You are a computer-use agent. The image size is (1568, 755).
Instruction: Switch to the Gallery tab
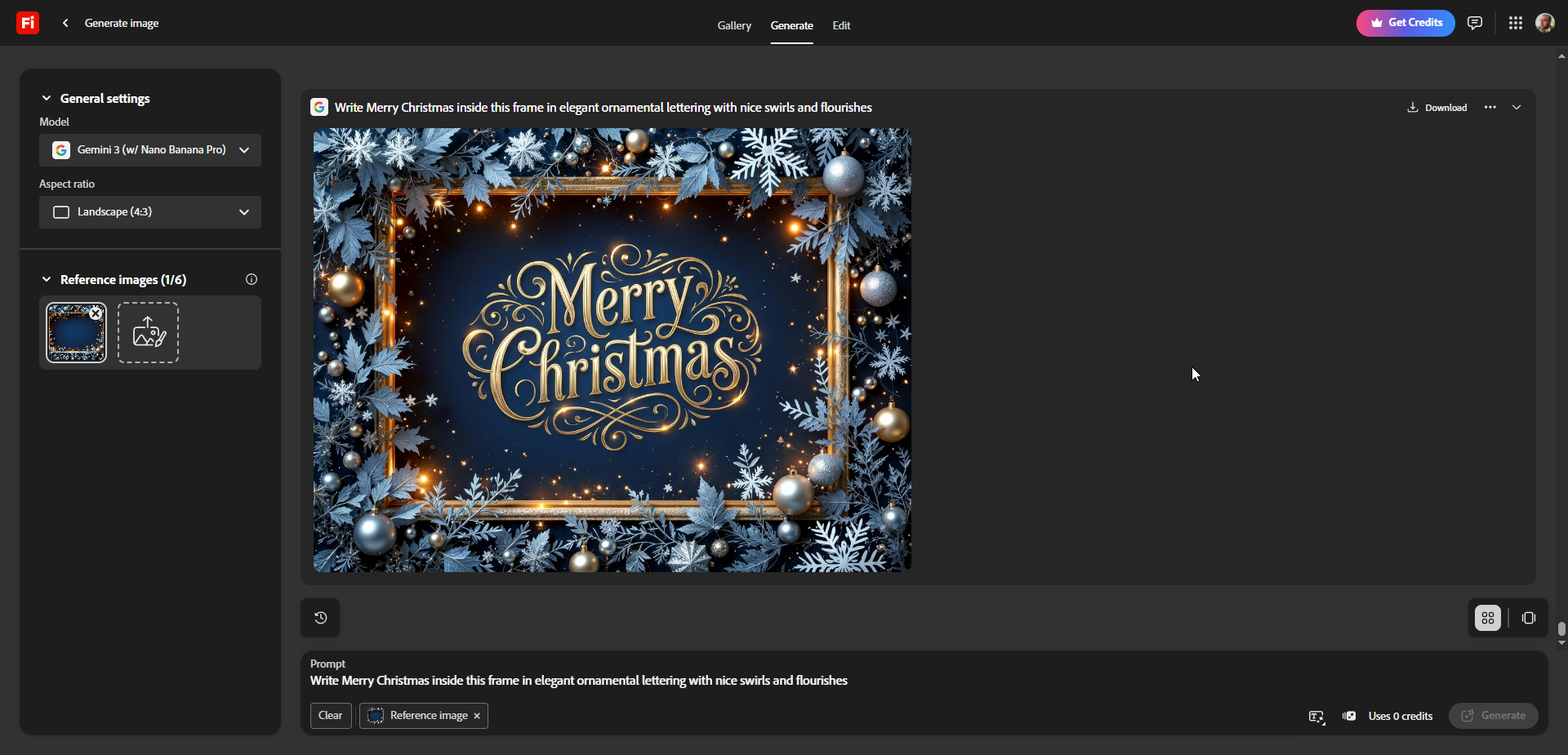[x=733, y=25]
